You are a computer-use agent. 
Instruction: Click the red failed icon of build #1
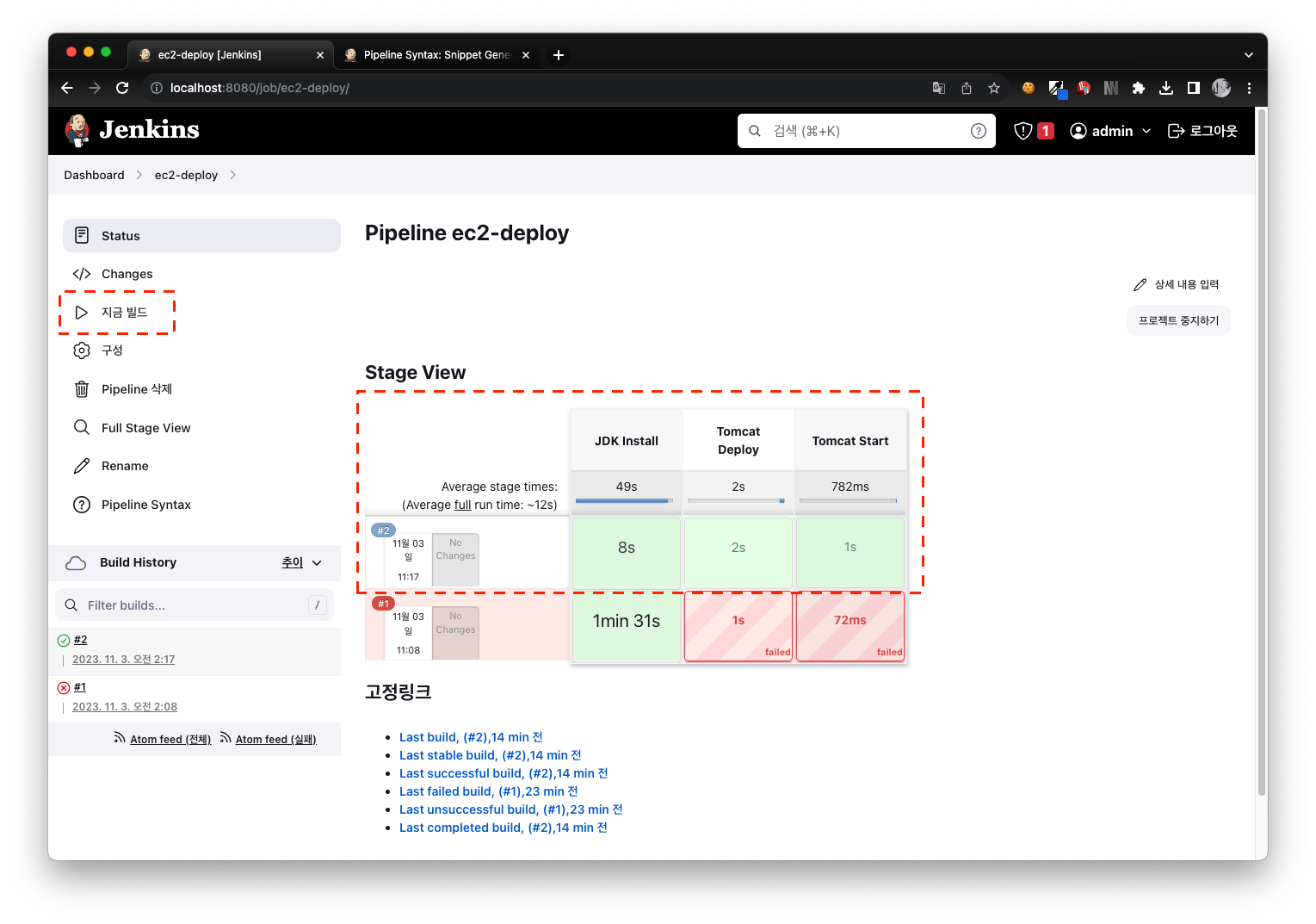pos(64,687)
